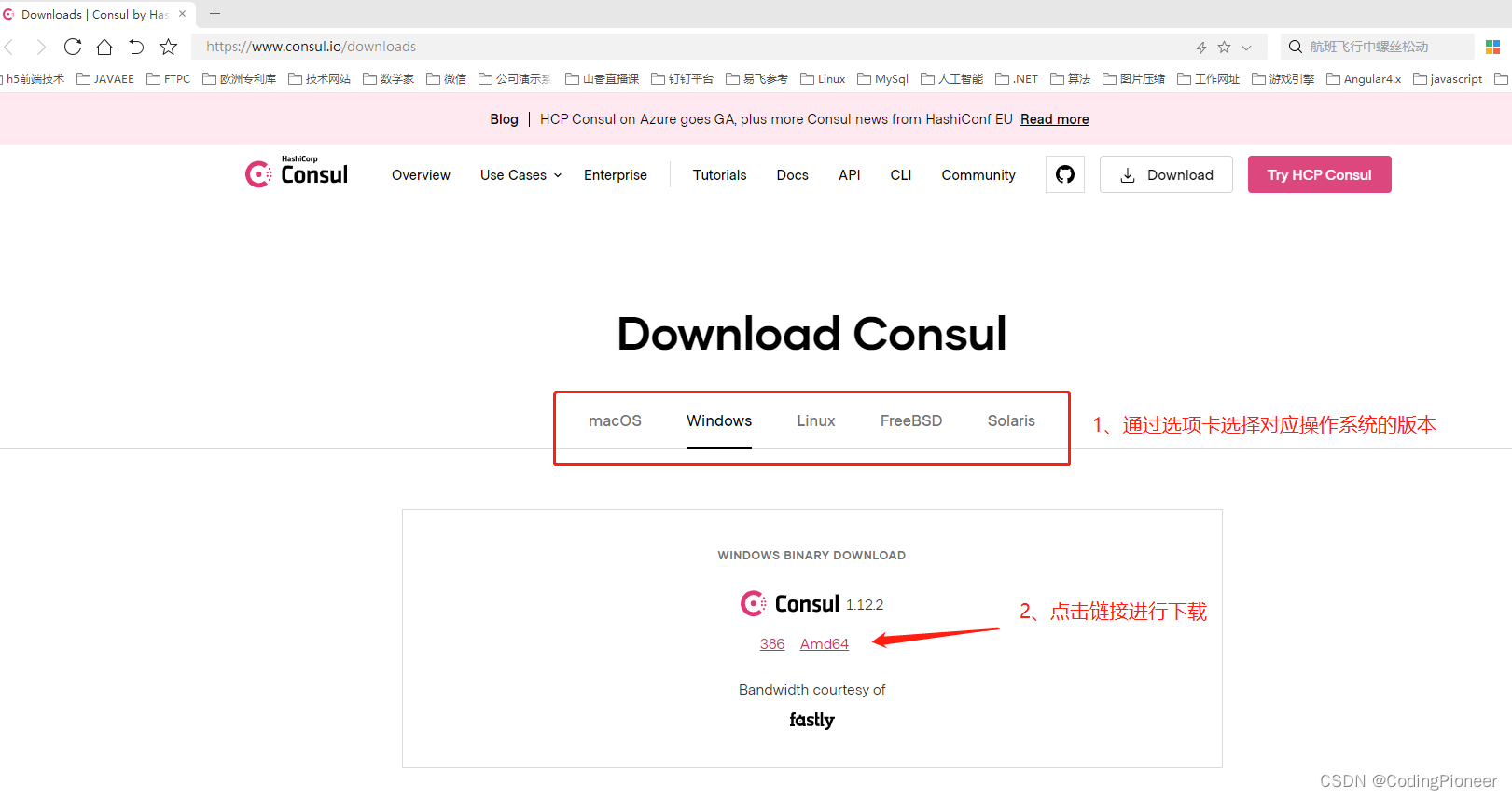Go to browser home page icon
1512x799 pixels.
(x=104, y=47)
